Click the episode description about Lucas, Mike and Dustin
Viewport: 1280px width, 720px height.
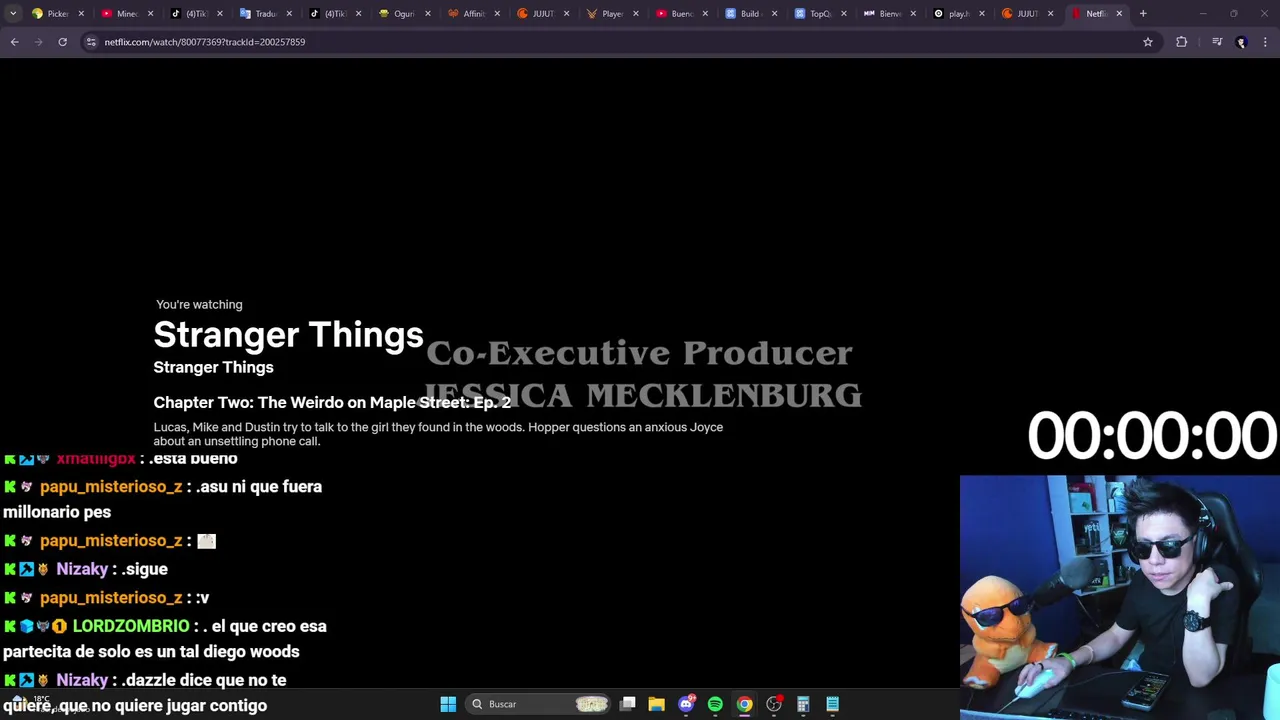pos(438,434)
